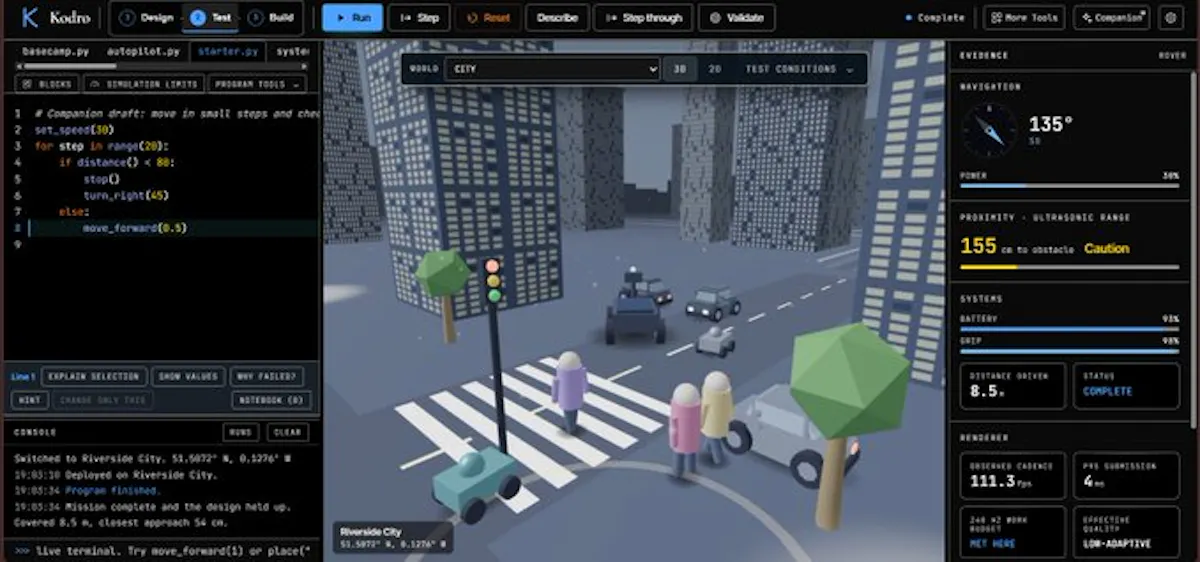Click the Validate button
This screenshot has width=1200, height=562.
(736, 17)
